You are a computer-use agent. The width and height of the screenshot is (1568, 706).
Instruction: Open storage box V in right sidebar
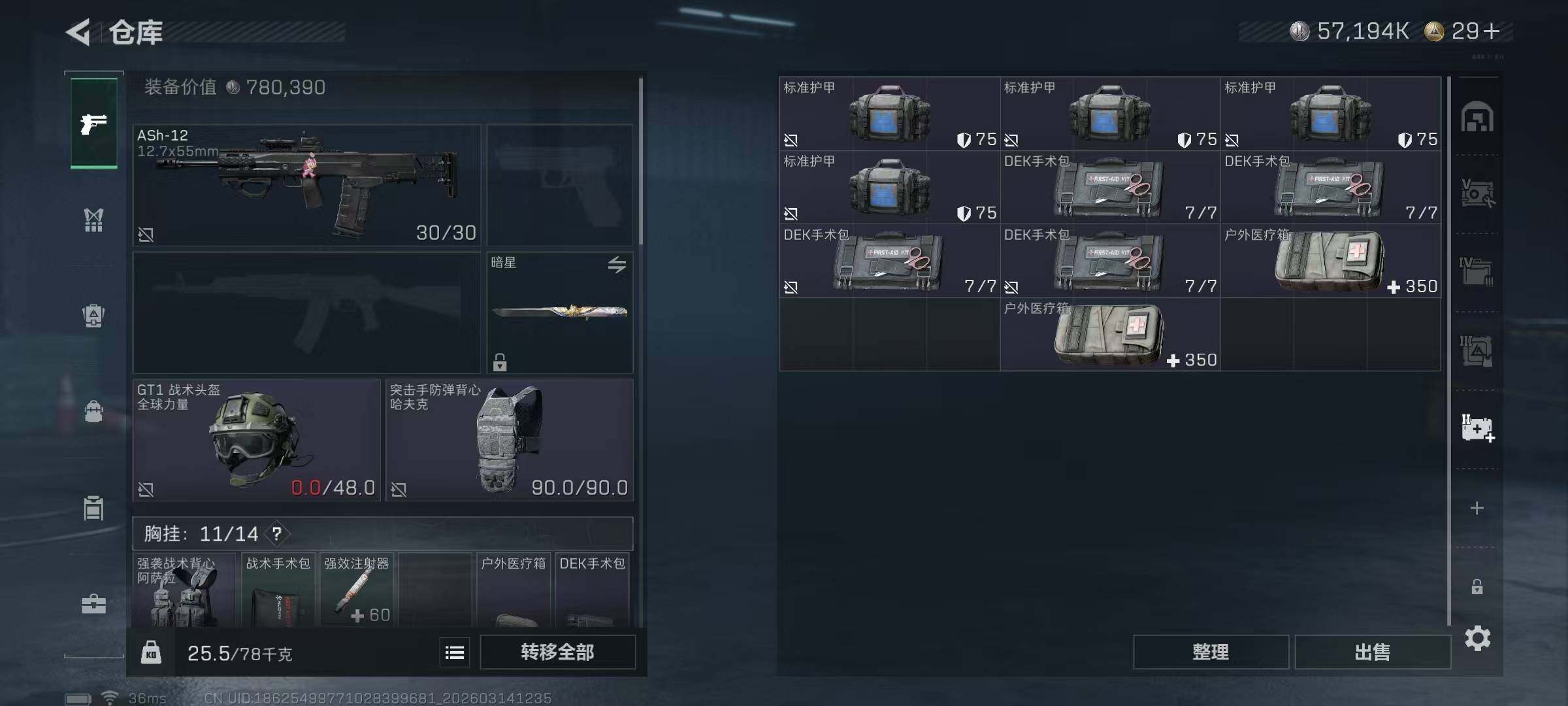tap(1477, 193)
